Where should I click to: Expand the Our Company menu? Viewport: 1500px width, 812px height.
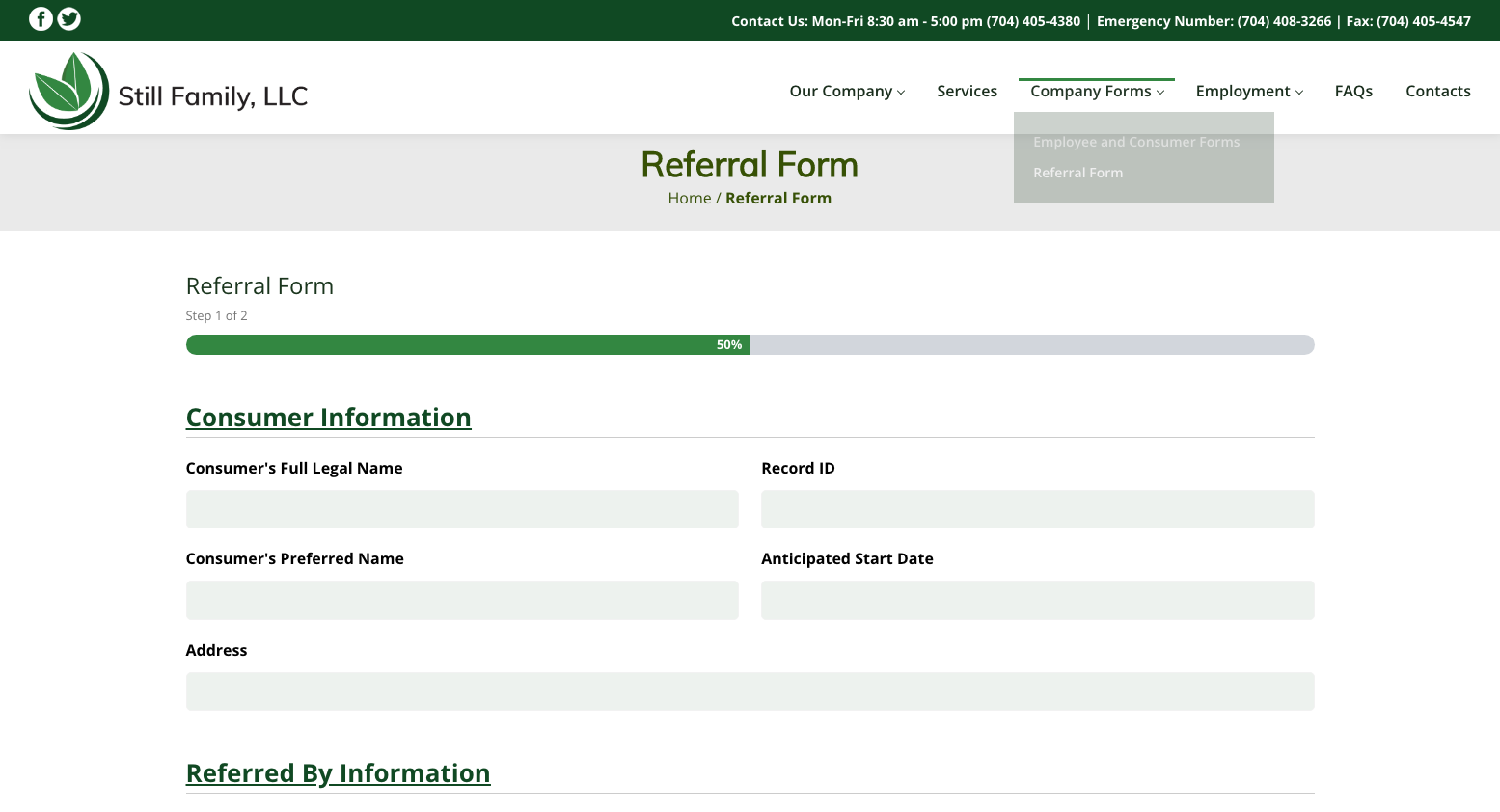pyautogui.click(x=847, y=91)
